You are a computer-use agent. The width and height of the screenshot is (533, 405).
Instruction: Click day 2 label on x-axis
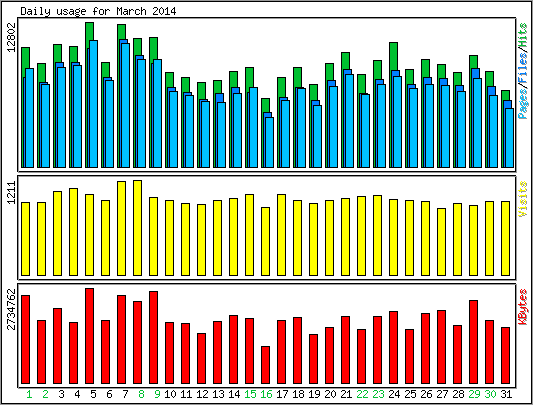[45, 394]
